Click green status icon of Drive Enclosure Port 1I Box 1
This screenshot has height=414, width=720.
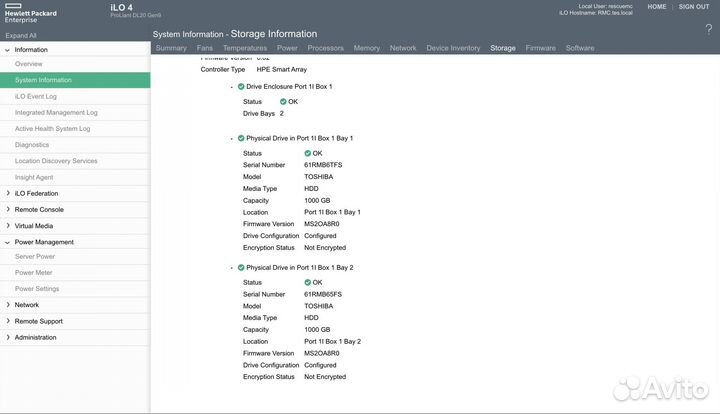coord(241,86)
